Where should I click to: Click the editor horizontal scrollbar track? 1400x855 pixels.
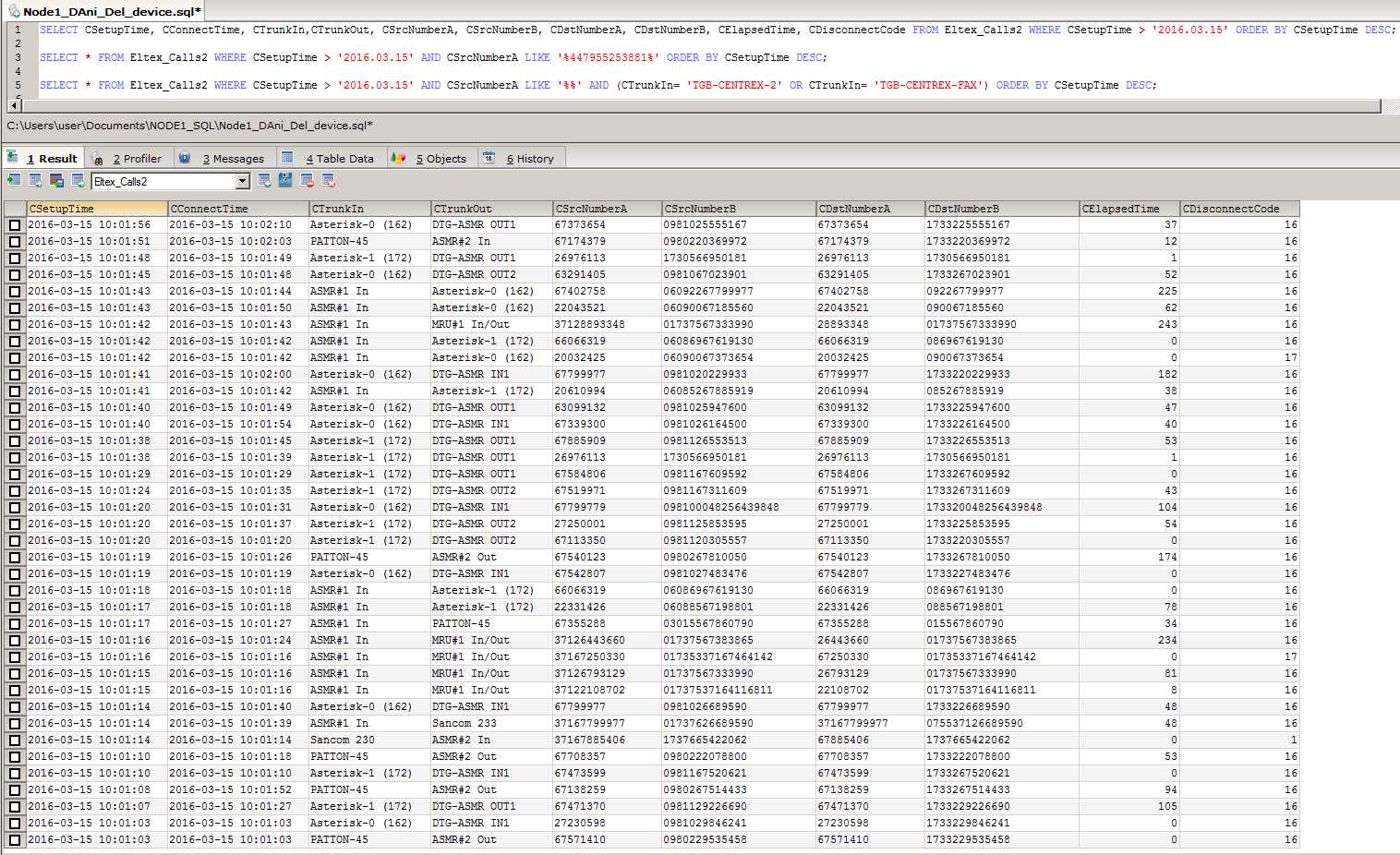(700, 106)
